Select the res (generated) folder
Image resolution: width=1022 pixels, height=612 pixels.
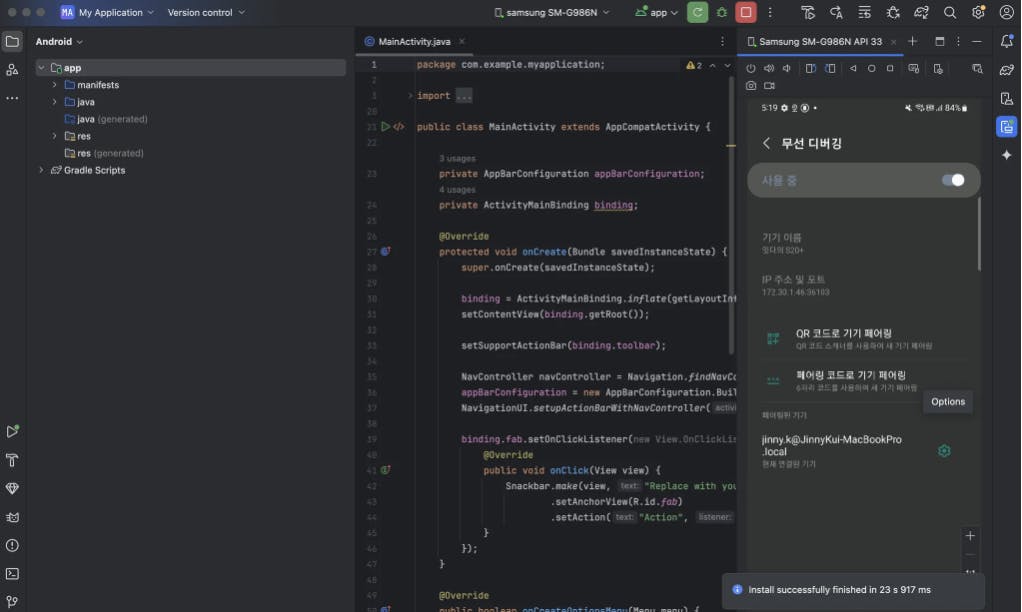pos(104,153)
